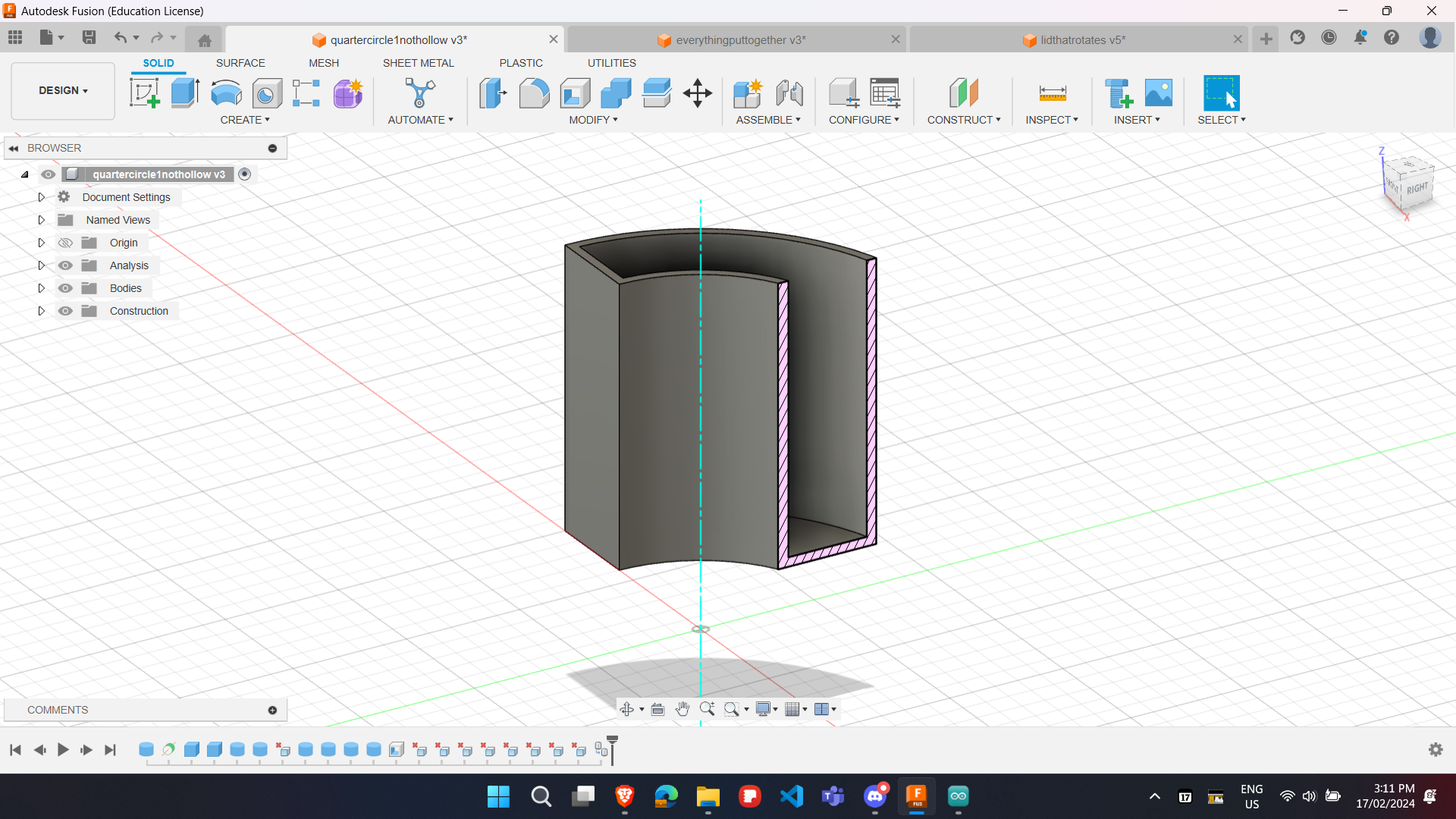Select the Shell tool icon
The image size is (1456, 819).
point(575,93)
